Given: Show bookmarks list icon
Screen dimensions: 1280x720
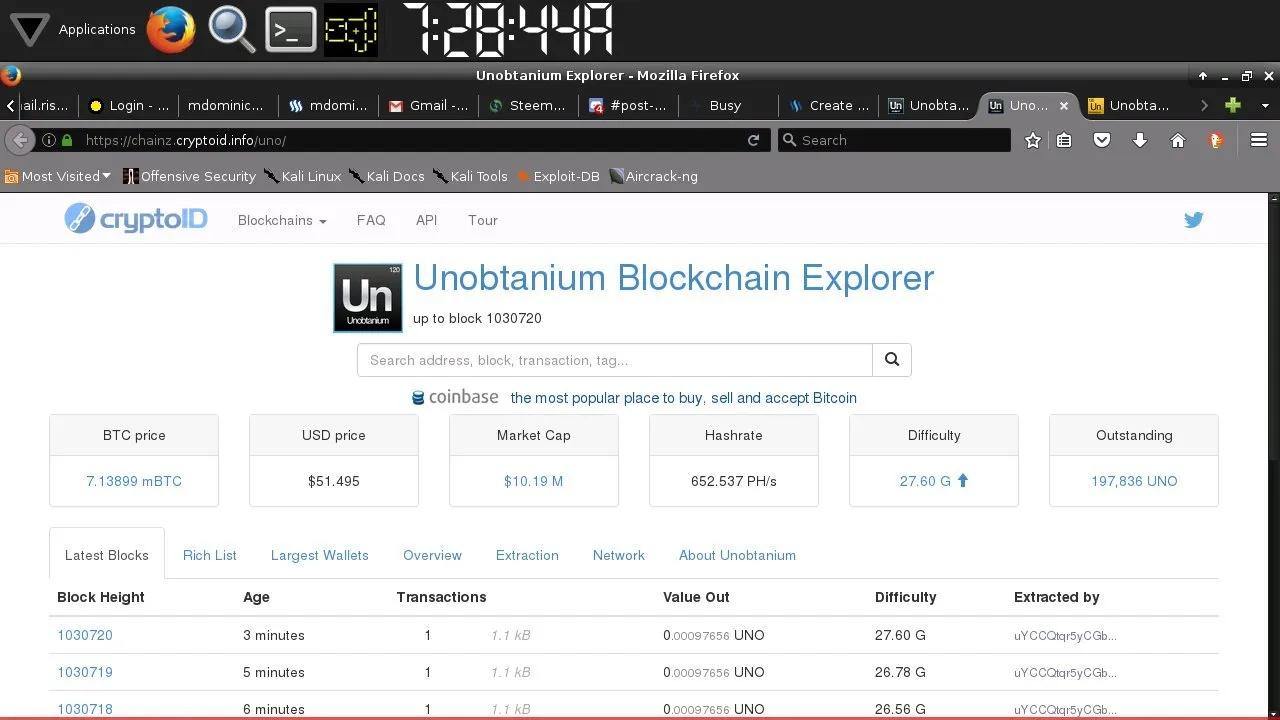Looking at the screenshot, I should tap(1064, 140).
